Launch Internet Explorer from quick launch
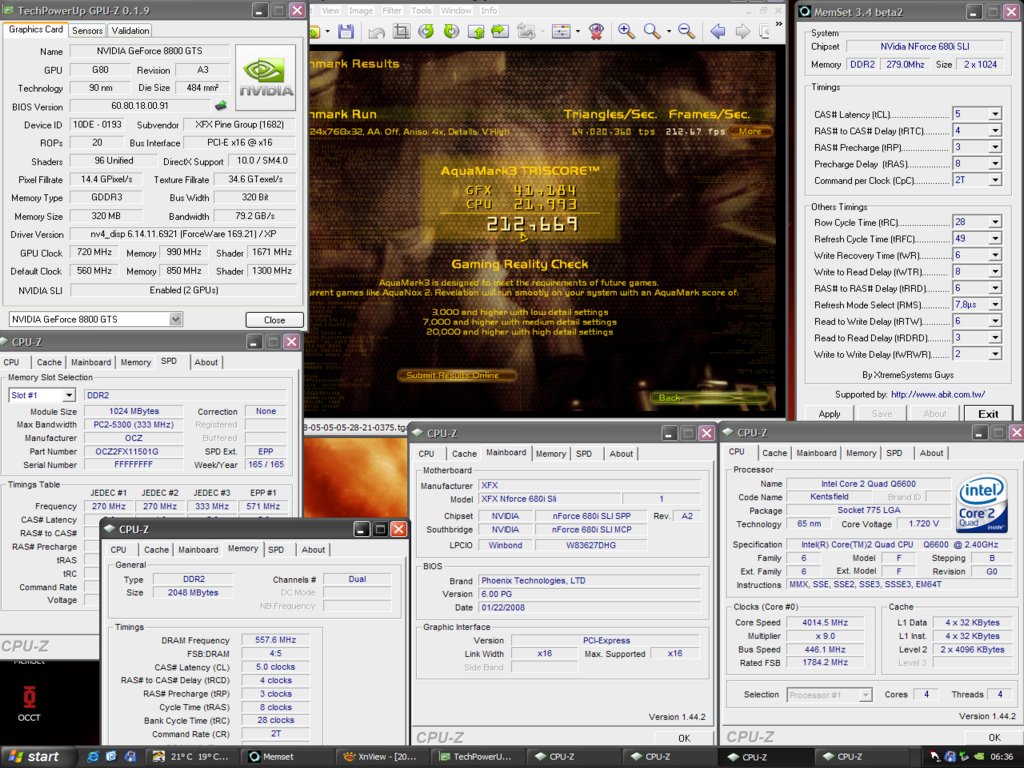The height and width of the screenshot is (768, 1024). [93, 756]
